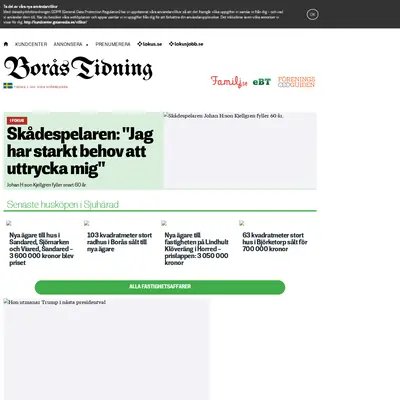Screen dimensions: 400x400
Task: Expand the Annonsera dropdown arrow
Action: click(x=87, y=45)
